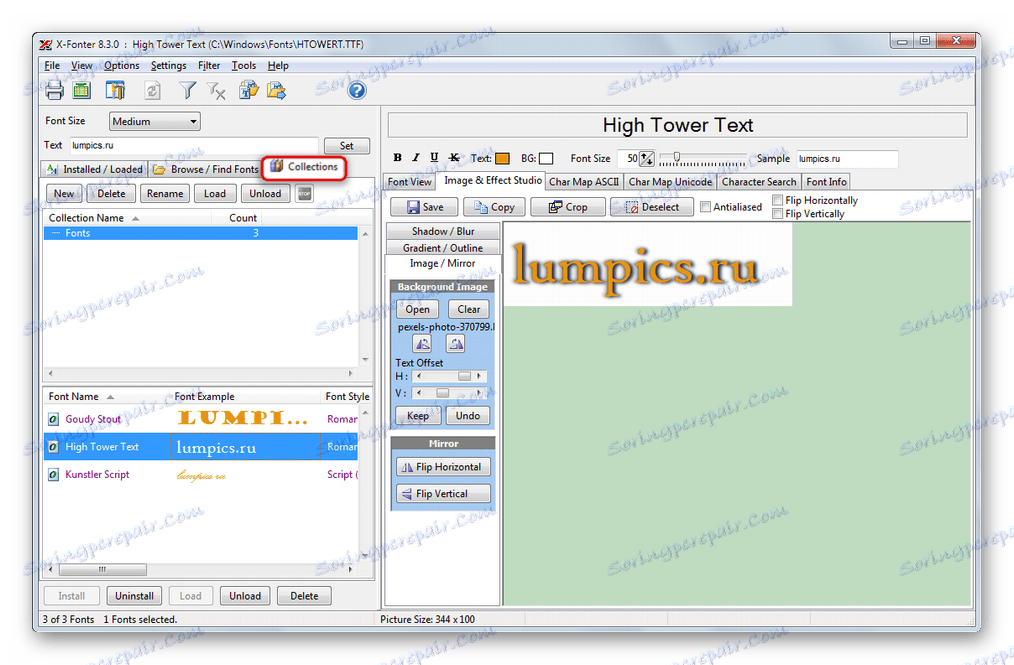1014x665 pixels.
Task: Open the Char Map Unicode tab
Action: (670, 182)
